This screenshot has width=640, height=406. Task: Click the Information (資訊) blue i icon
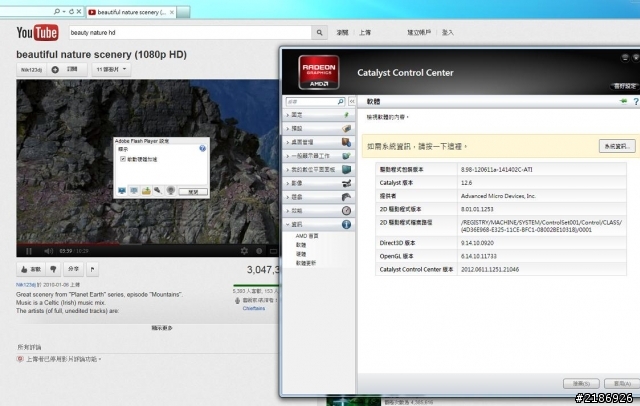[346, 224]
